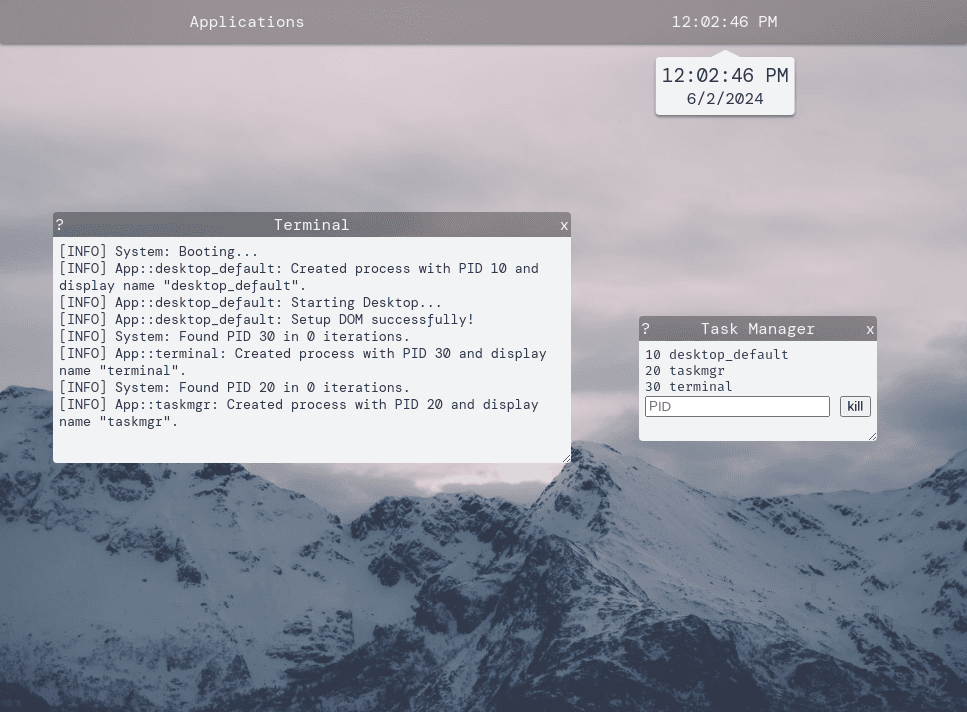This screenshot has height=712, width=967.
Task: Focus the PID input field
Action: (x=737, y=406)
